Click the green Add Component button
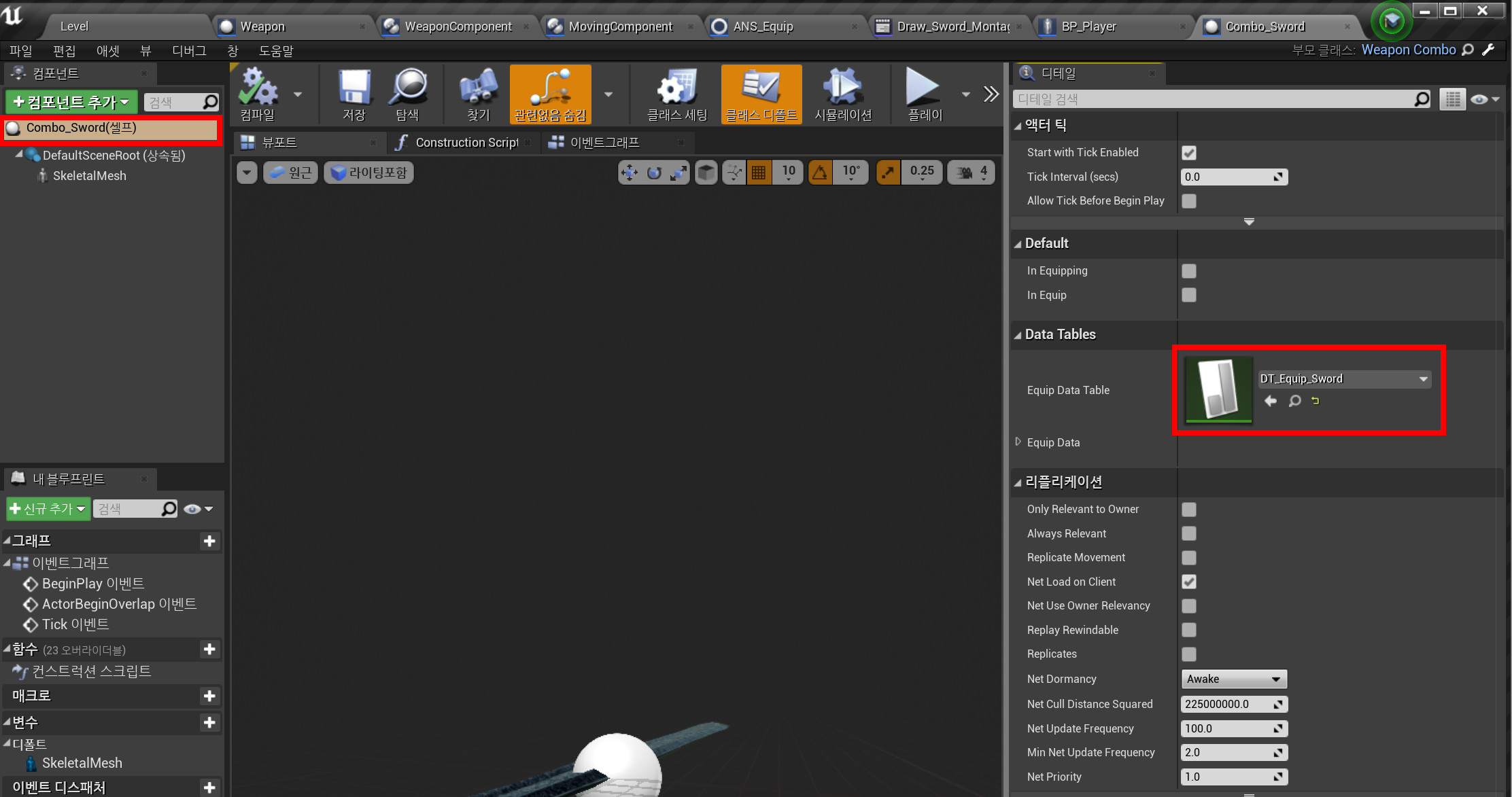This screenshot has height=797, width=1512. point(71,103)
